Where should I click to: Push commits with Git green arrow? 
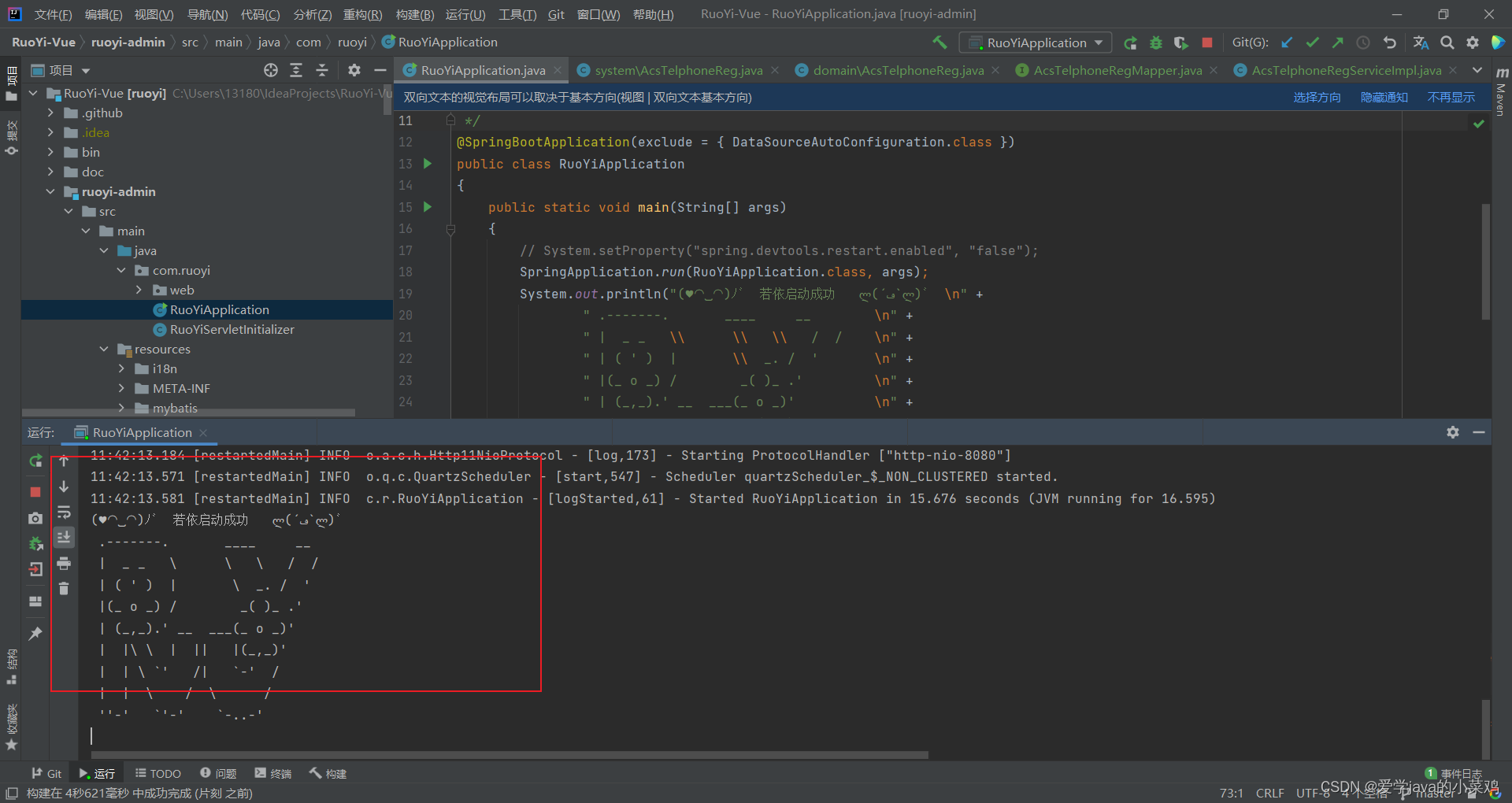click(1337, 43)
